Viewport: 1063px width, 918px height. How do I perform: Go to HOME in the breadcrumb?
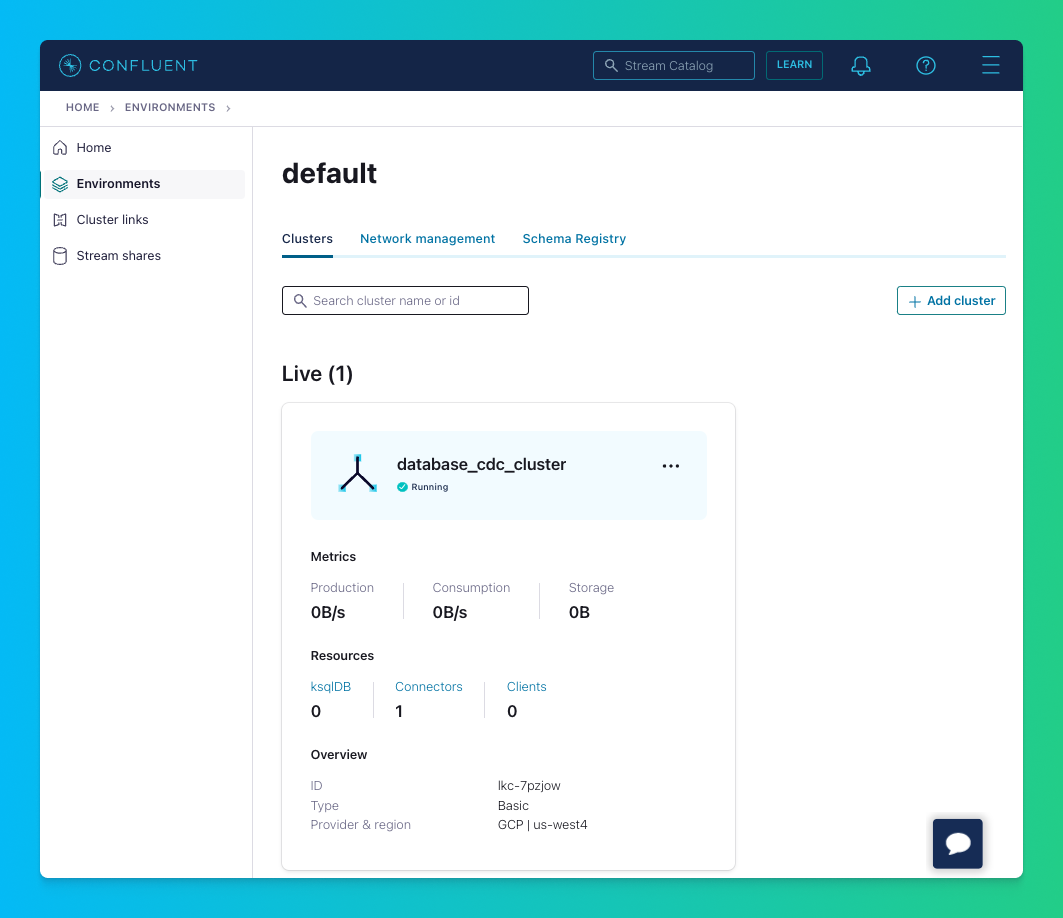82,108
